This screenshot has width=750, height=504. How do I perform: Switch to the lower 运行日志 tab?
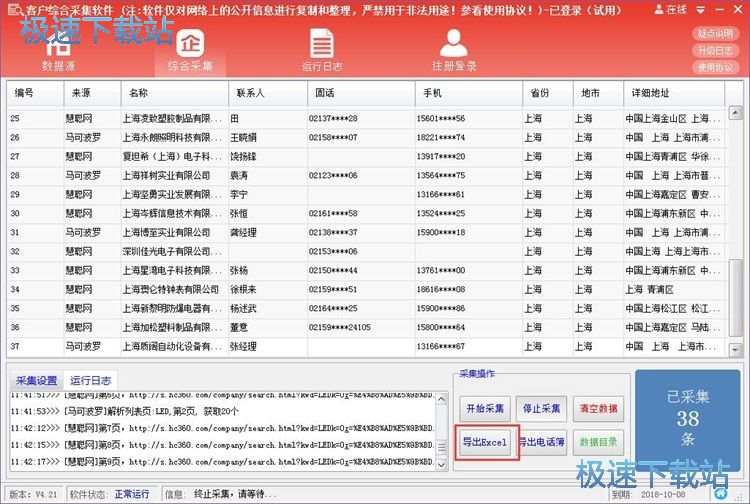click(x=91, y=381)
